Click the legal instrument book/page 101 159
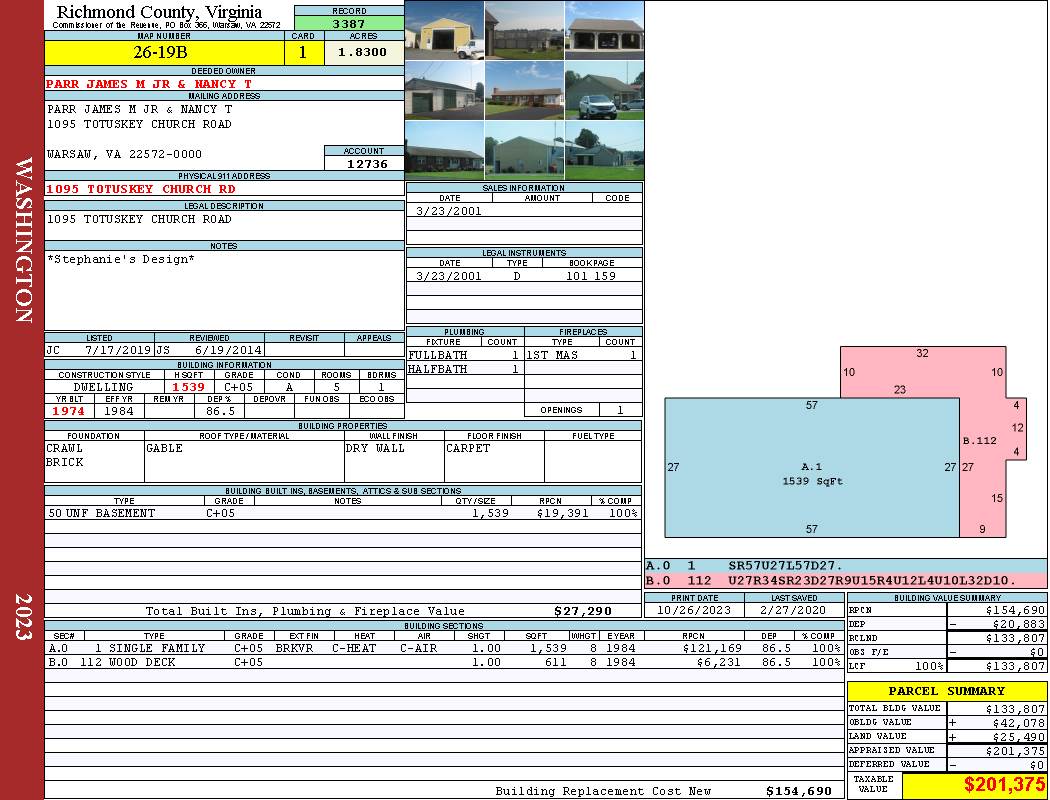The height and width of the screenshot is (800, 1050). (591, 276)
